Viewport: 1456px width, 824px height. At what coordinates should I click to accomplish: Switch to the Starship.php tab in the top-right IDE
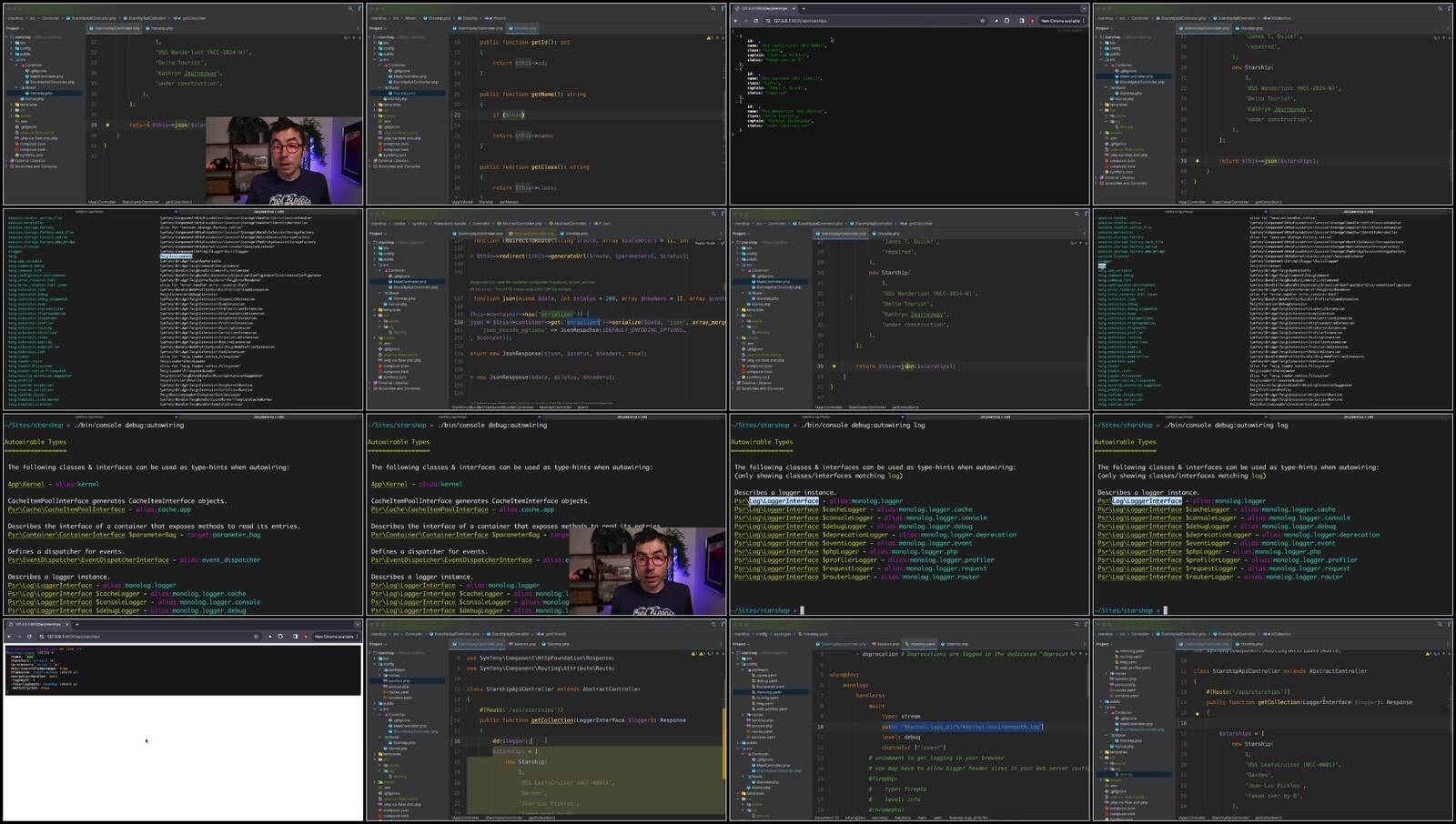(1252, 28)
